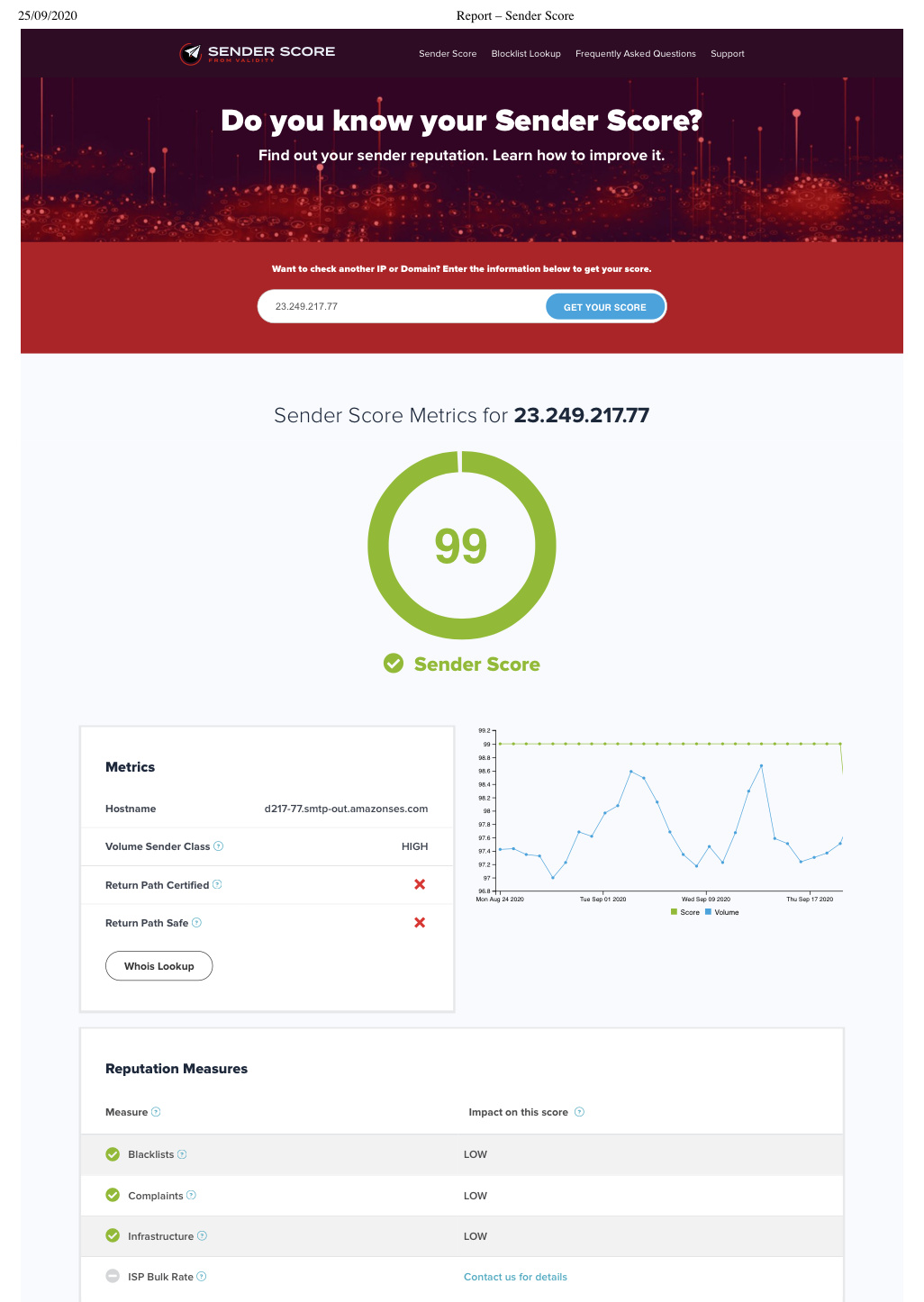The image size is (924, 1302).
Task: Click LOW impact value in Infrastructure row
Action: [476, 1236]
